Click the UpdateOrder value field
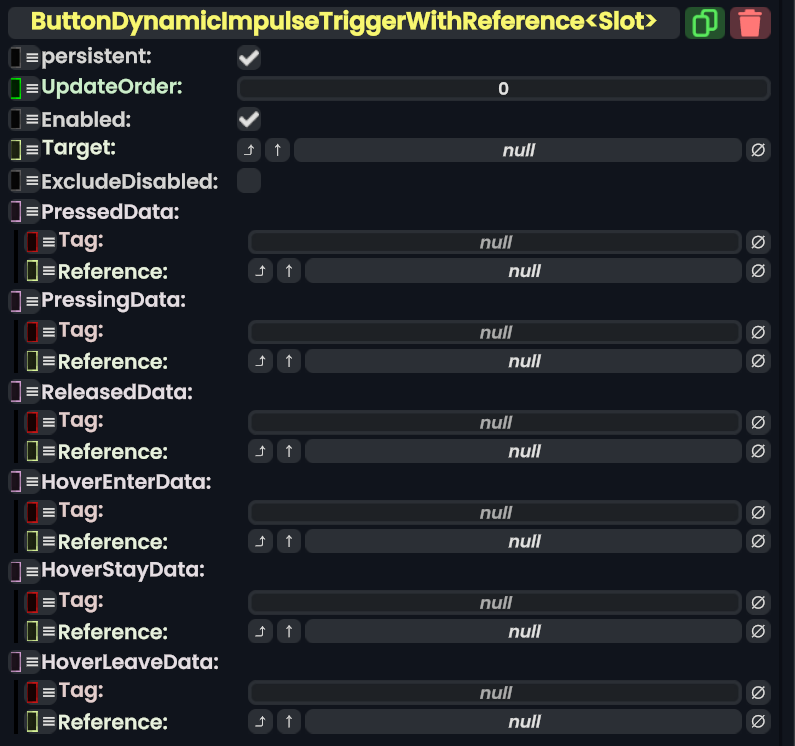795x746 pixels. (x=503, y=88)
